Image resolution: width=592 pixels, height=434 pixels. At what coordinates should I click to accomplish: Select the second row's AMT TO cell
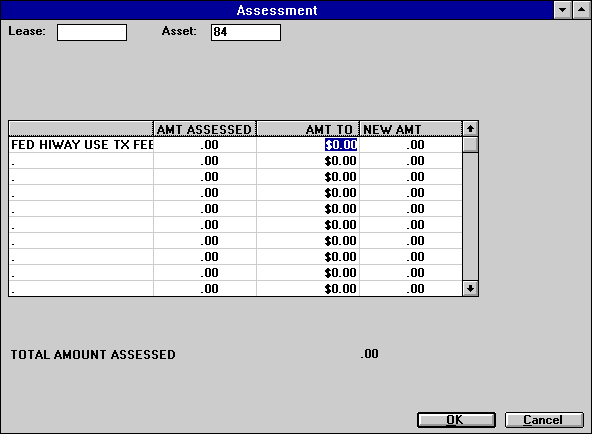click(x=308, y=161)
